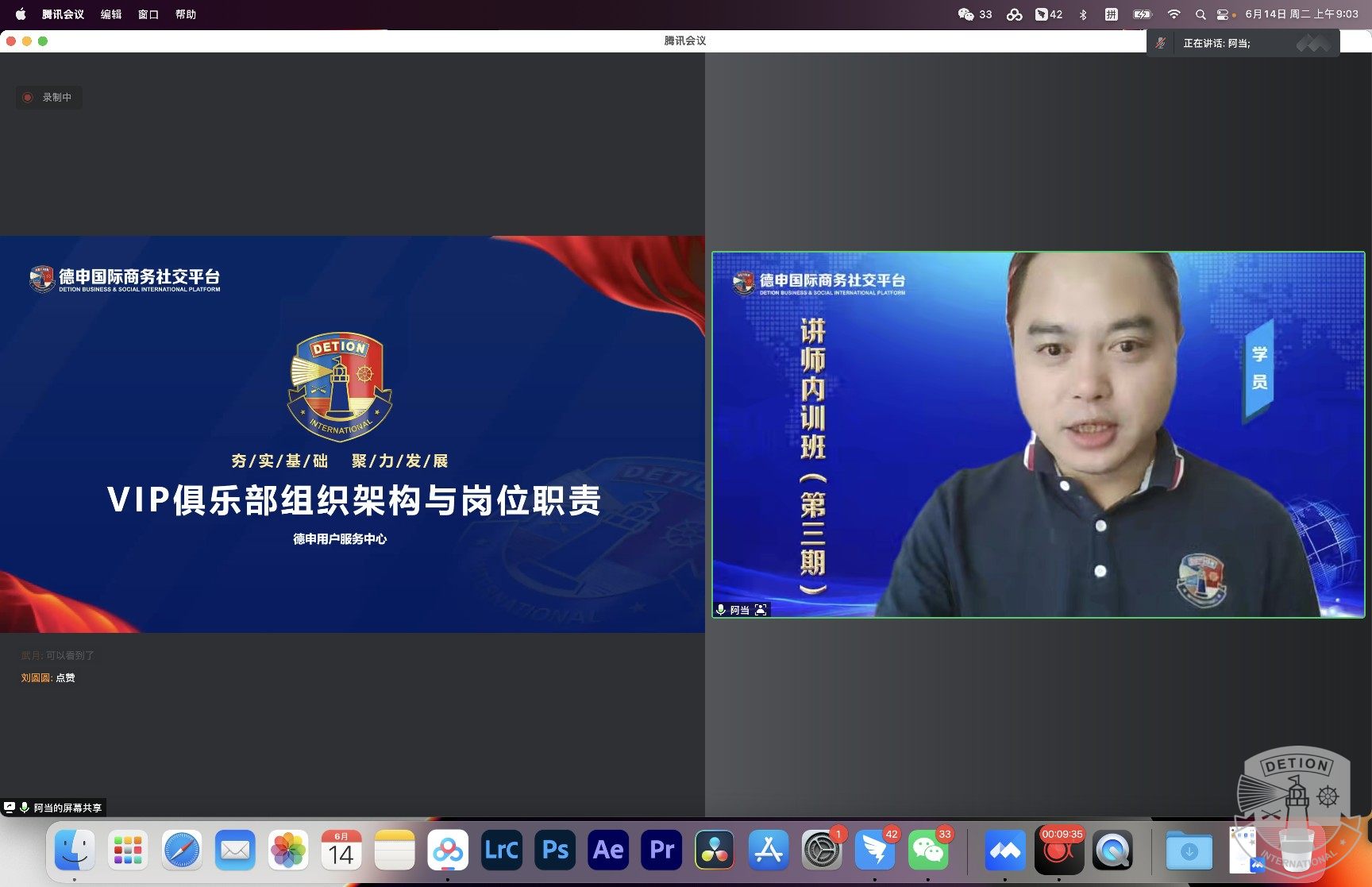1372x887 pixels.
Task: Open Photos app from the dock
Action: [288, 850]
